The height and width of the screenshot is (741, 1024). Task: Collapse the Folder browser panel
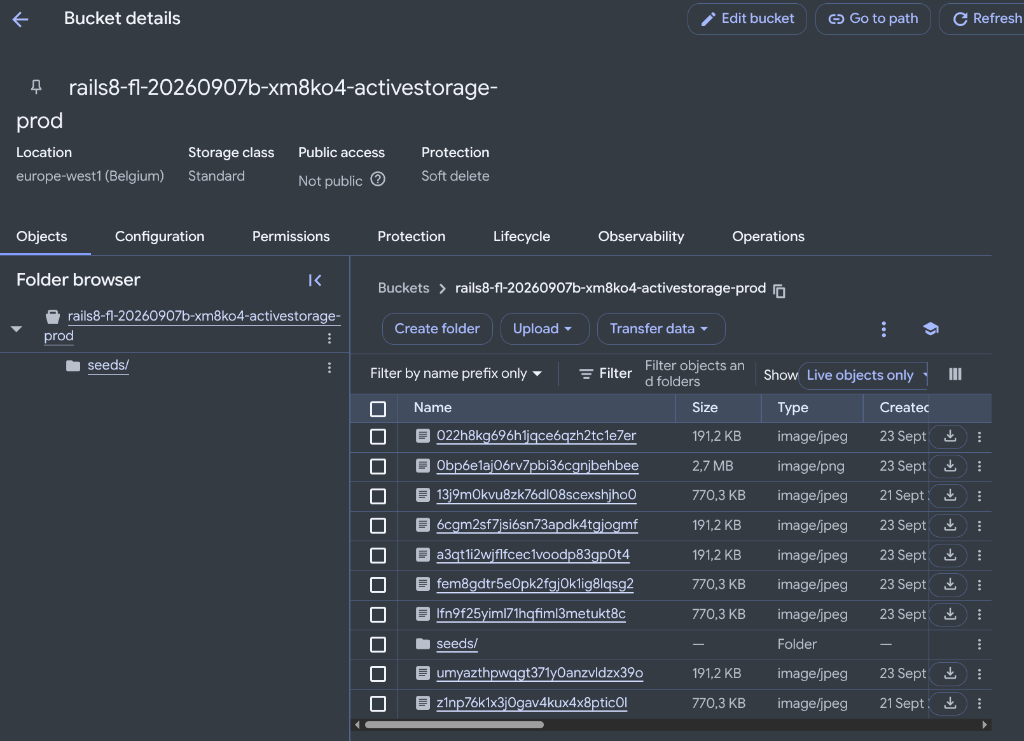coord(315,280)
